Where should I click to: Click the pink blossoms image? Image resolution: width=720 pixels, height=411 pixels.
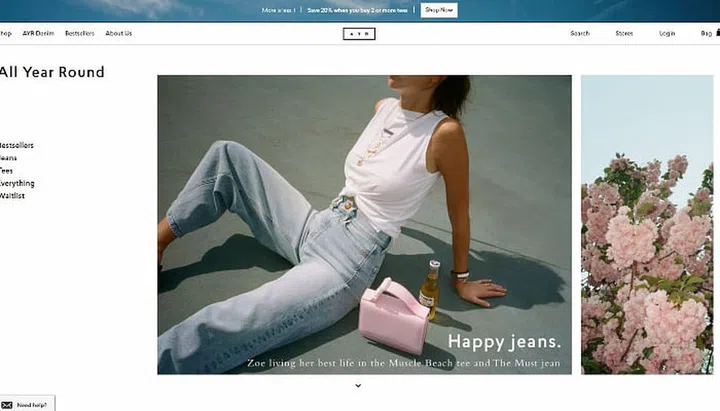[x=646, y=224]
